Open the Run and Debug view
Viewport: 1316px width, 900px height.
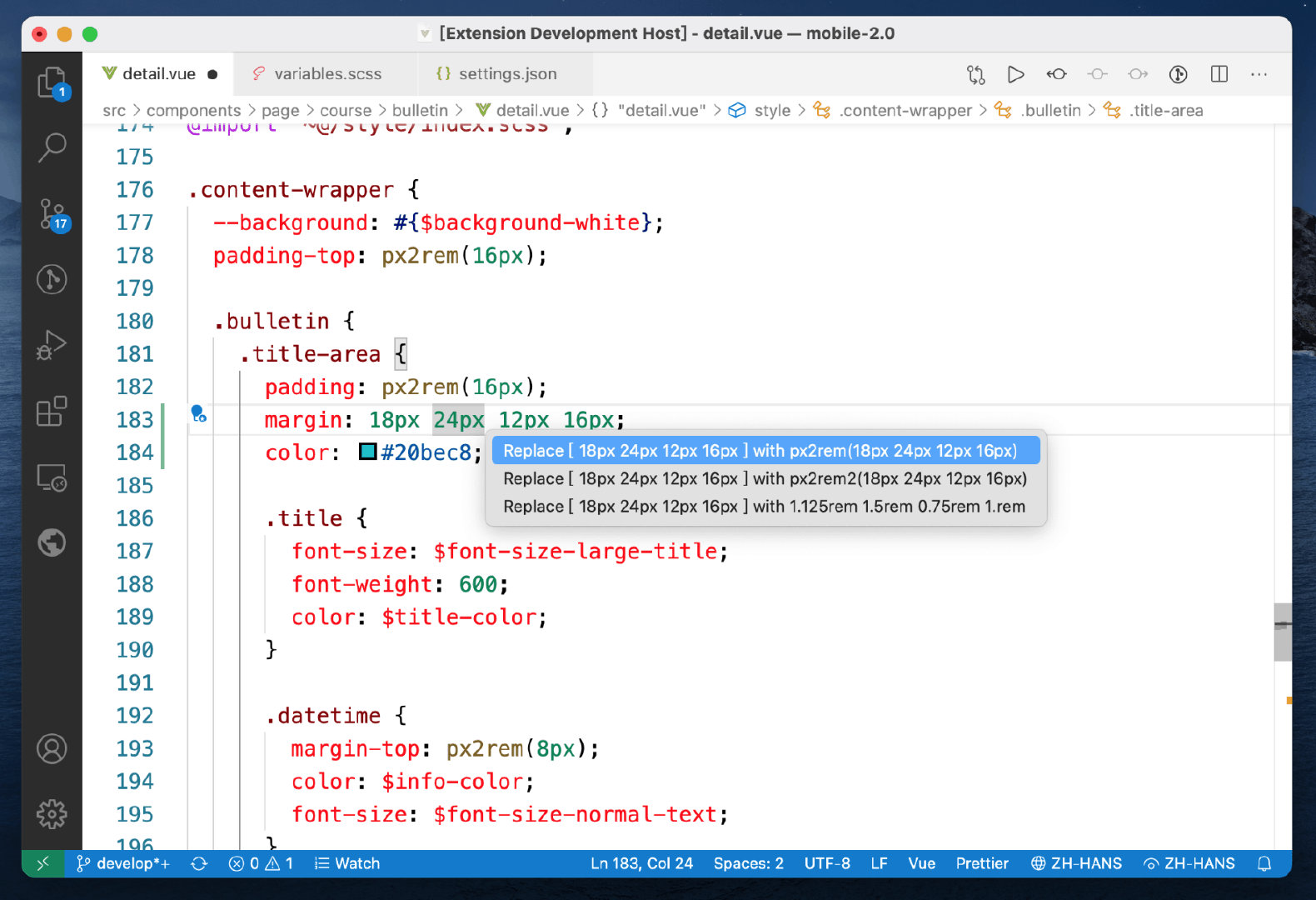(52, 345)
